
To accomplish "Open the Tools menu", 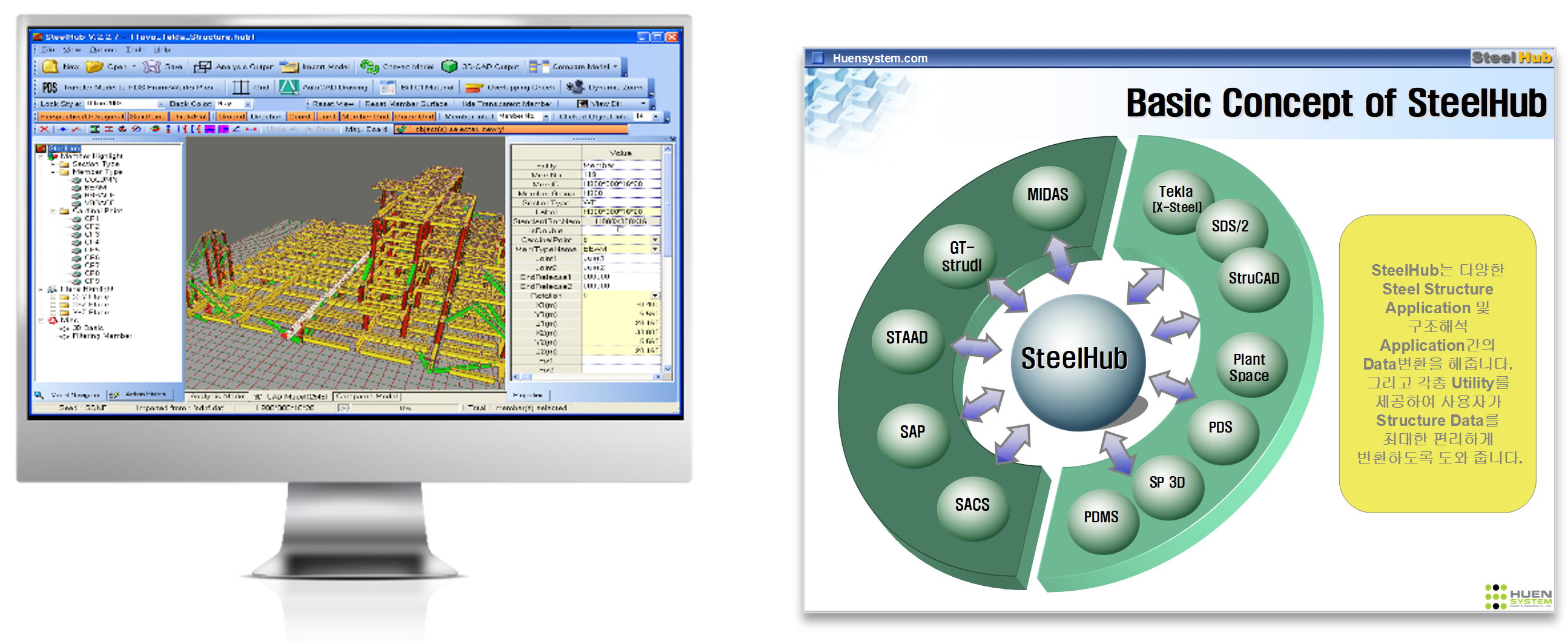I will pyautogui.click(x=134, y=49).
